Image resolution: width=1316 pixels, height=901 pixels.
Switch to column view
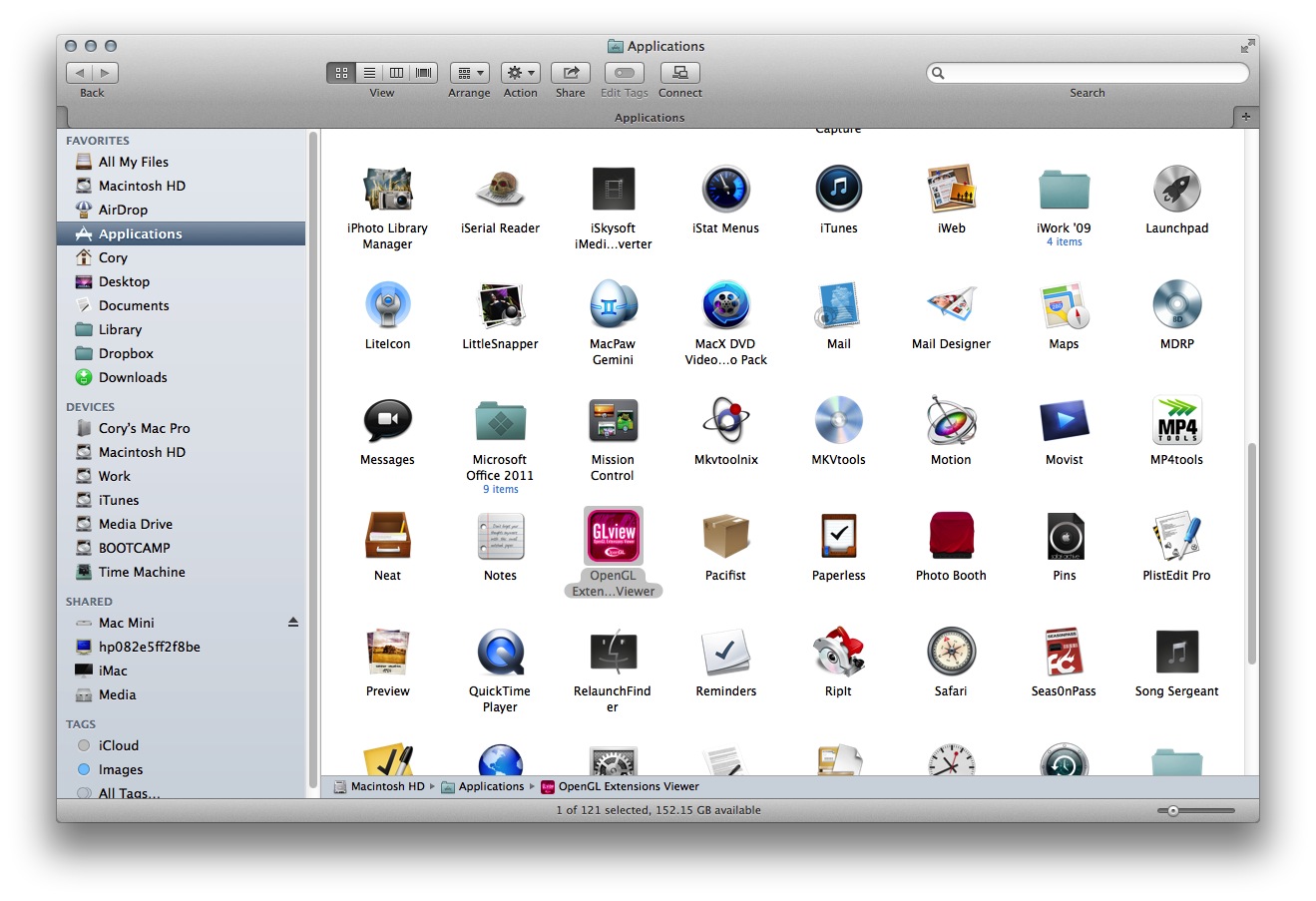click(x=397, y=73)
